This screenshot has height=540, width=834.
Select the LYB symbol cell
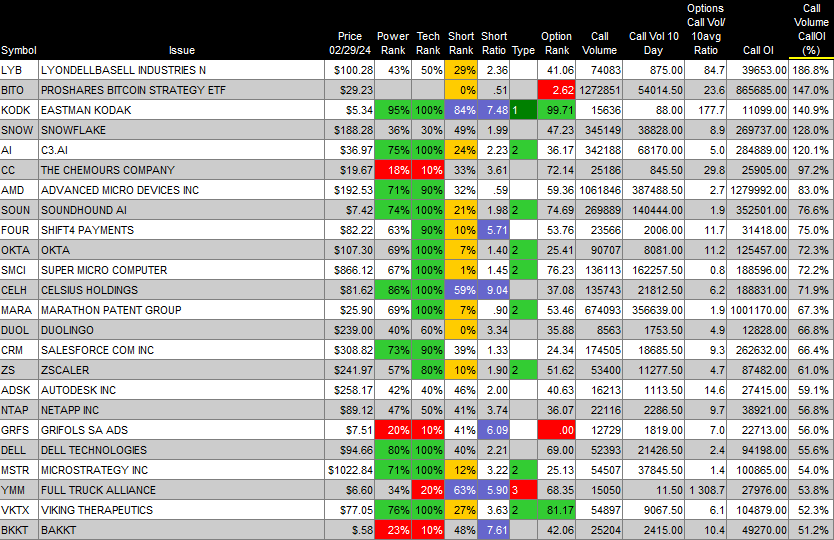[19, 70]
